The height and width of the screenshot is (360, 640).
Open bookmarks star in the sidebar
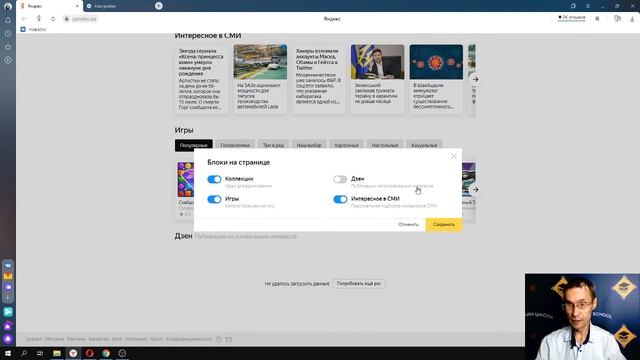(8, 47)
